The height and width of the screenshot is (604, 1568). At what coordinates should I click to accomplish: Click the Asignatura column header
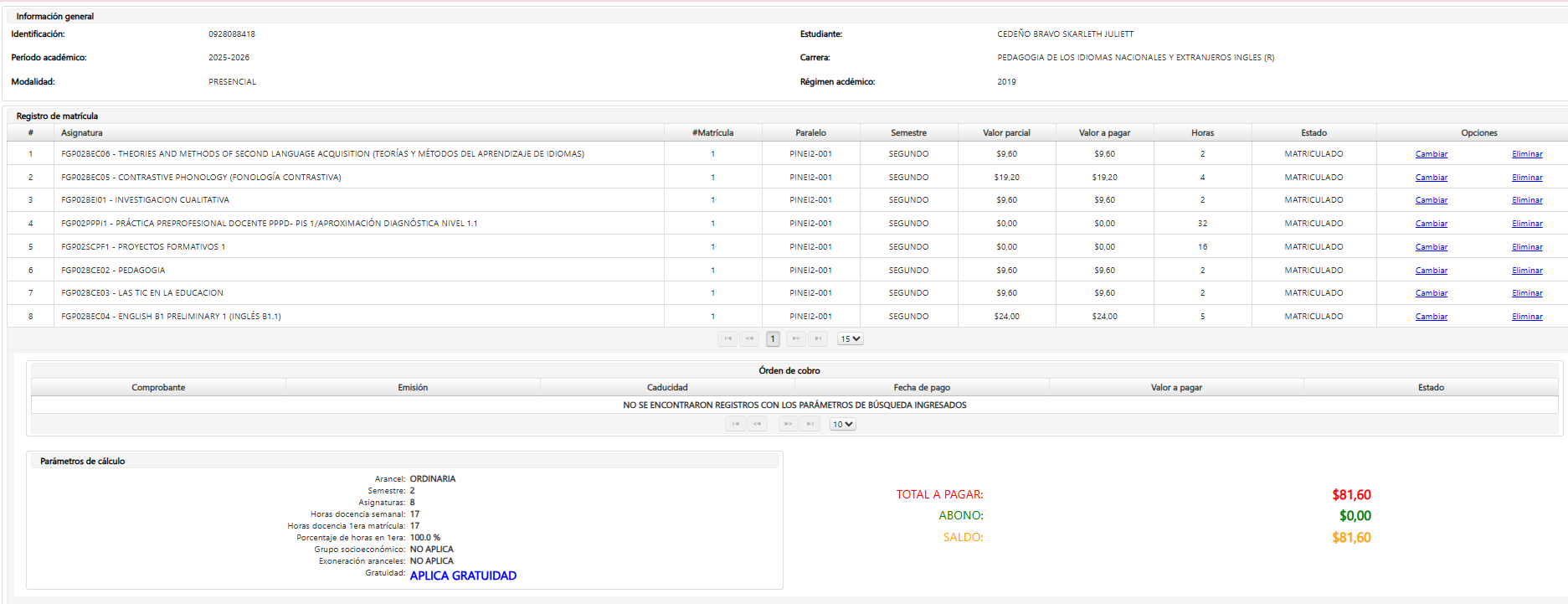82,133
